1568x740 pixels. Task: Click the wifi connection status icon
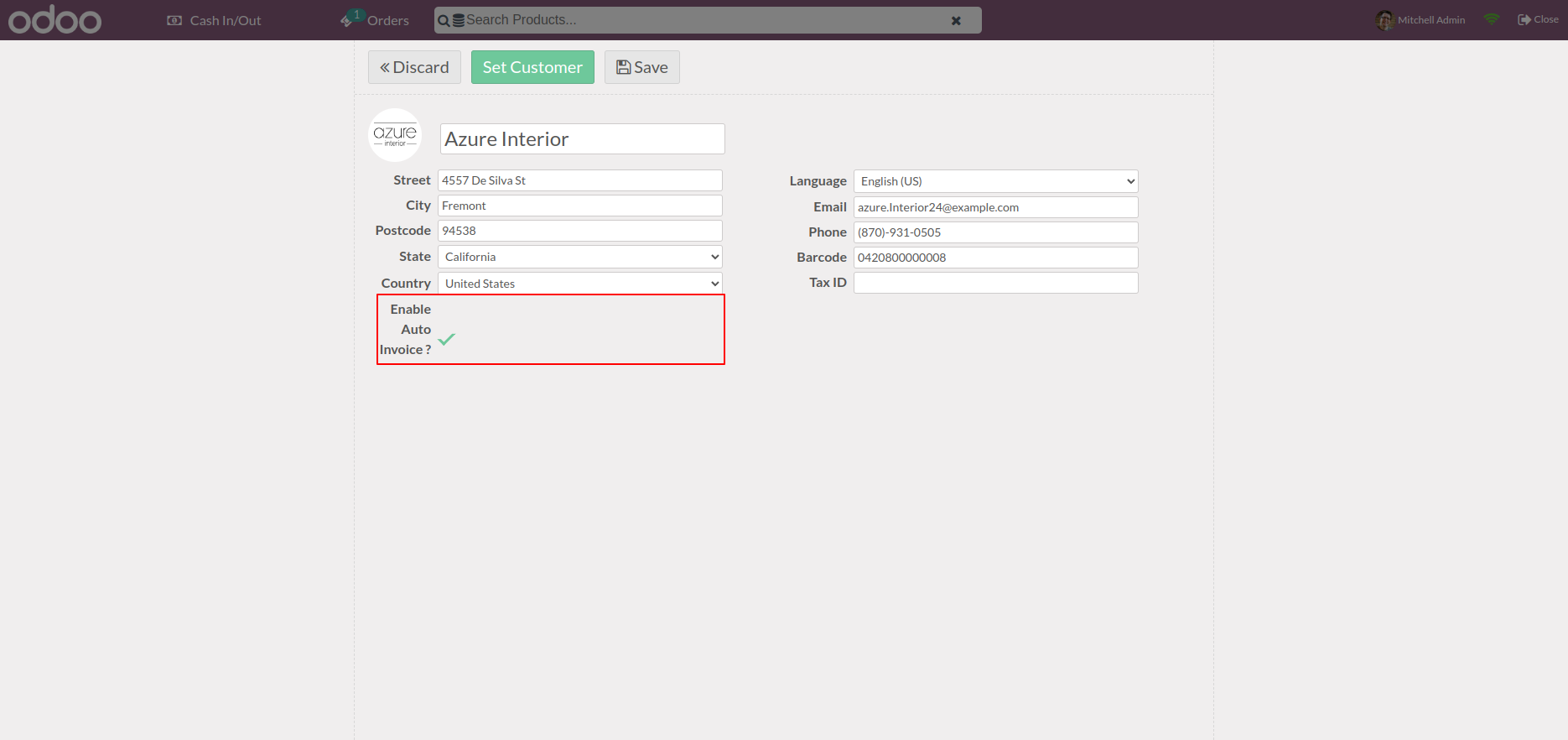[1492, 19]
